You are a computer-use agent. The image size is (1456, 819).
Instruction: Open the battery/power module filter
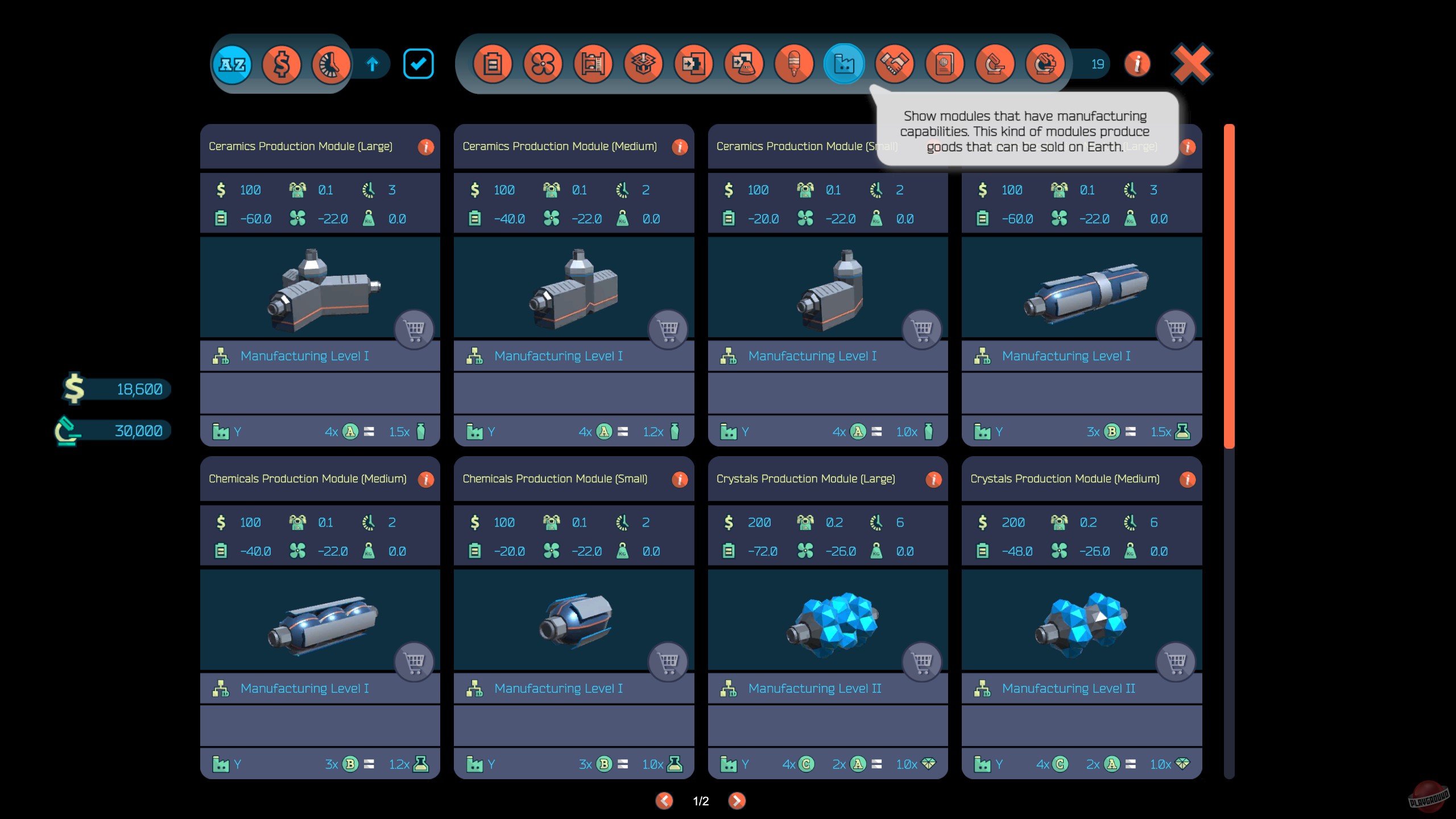(493, 64)
